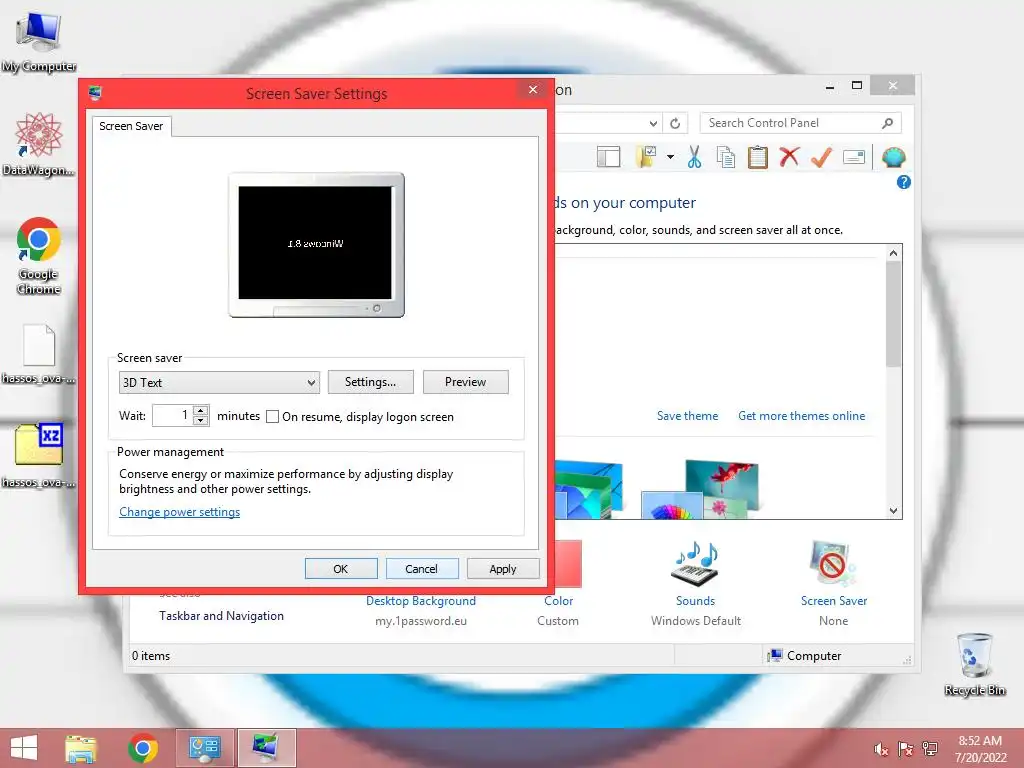Open the blue Help question mark
Image resolution: width=1024 pixels, height=768 pixels.
(x=904, y=182)
